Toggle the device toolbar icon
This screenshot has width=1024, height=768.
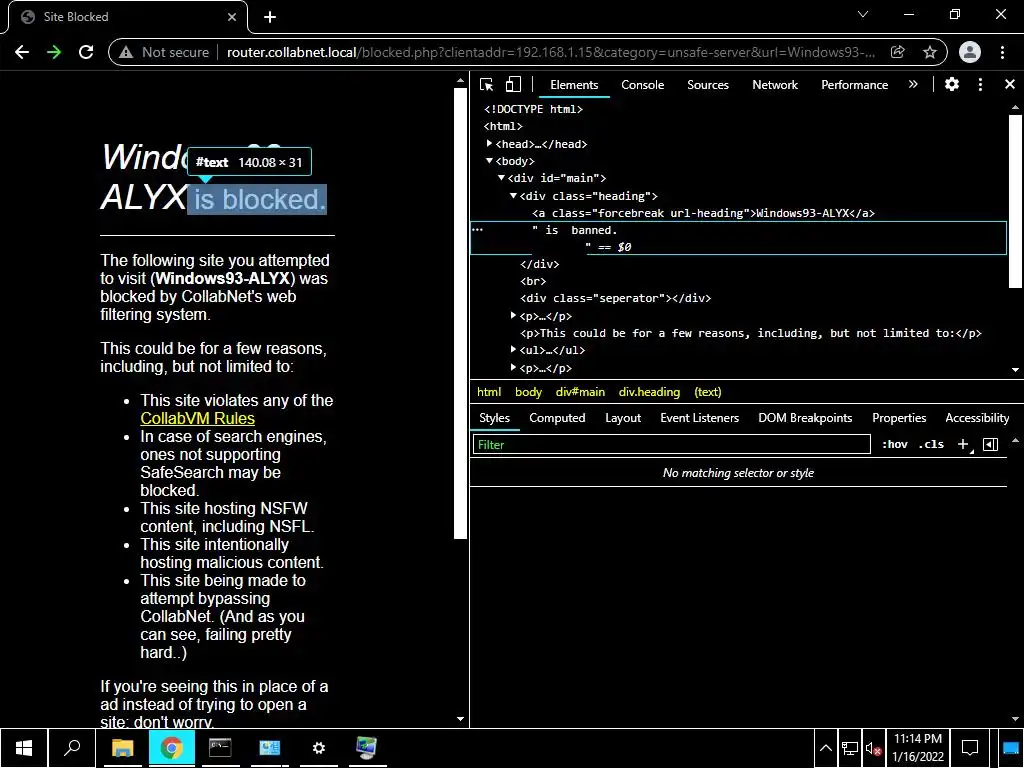coord(513,84)
